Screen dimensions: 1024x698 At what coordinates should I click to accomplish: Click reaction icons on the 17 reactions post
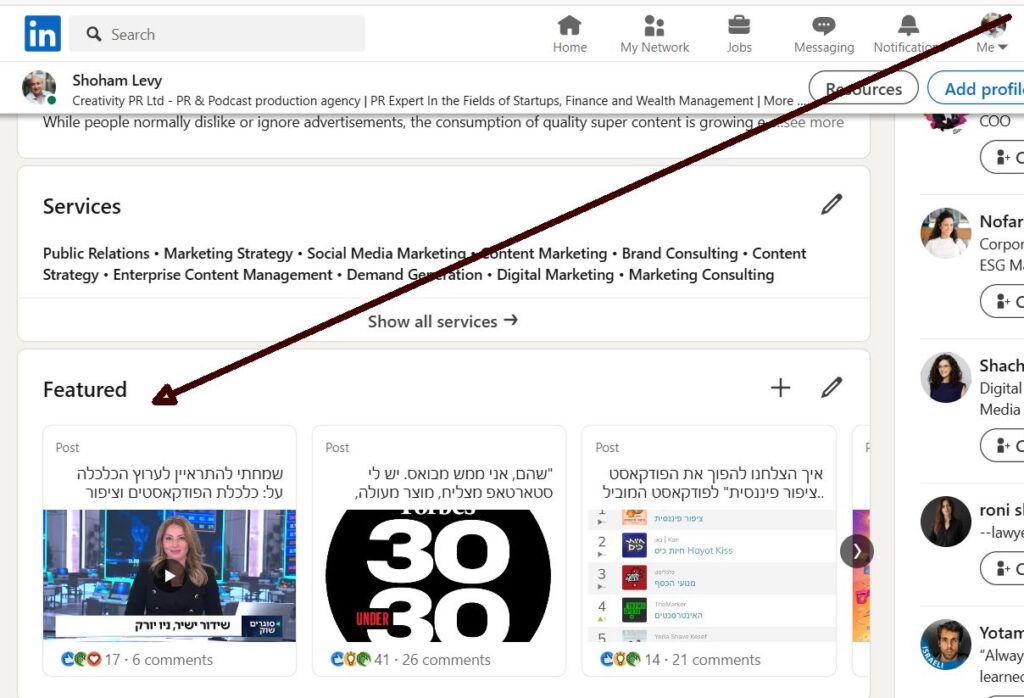click(x=81, y=659)
